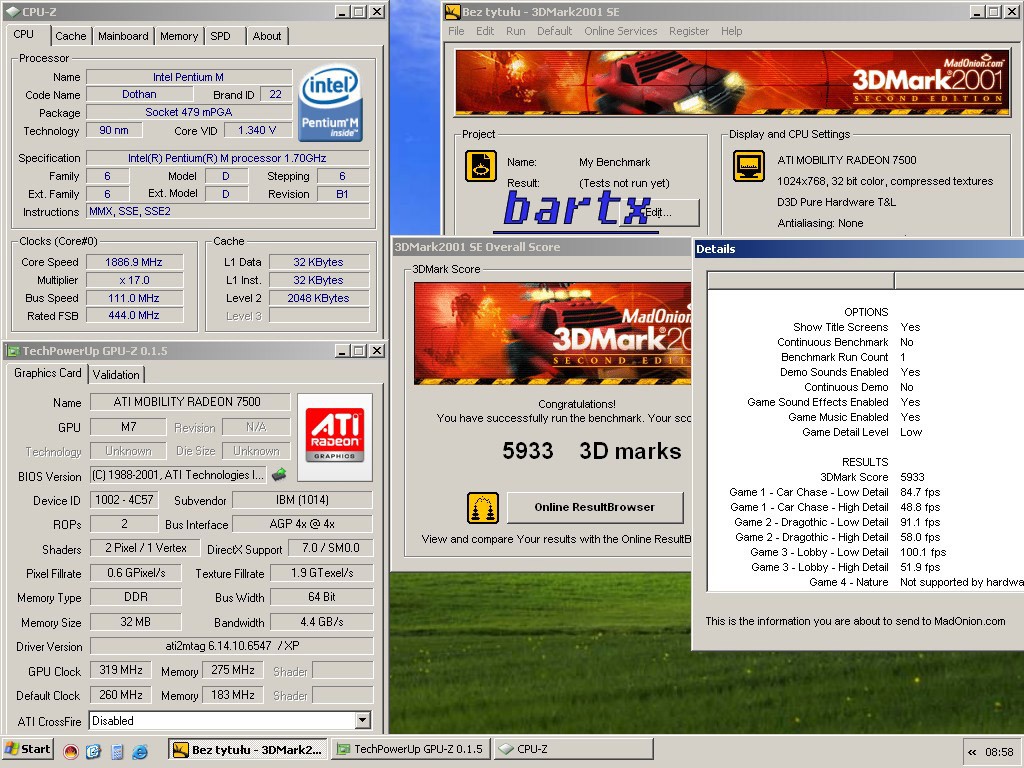The image size is (1024, 768).
Task: Switch to the Memory tab in CPU-Z
Action: click(x=179, y=36)
